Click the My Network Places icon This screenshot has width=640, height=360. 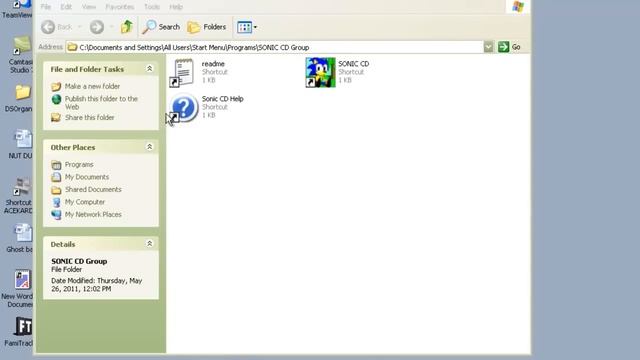[56, 214]
